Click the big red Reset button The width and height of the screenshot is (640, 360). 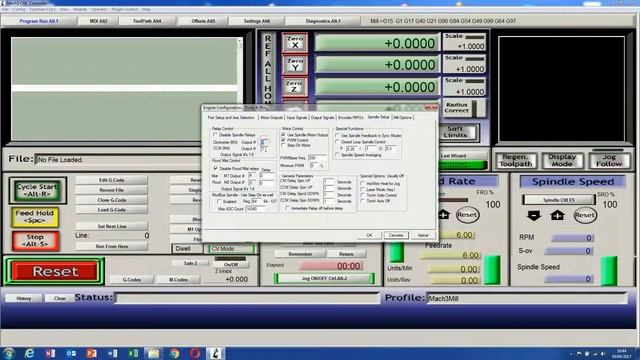click(55, 271)
